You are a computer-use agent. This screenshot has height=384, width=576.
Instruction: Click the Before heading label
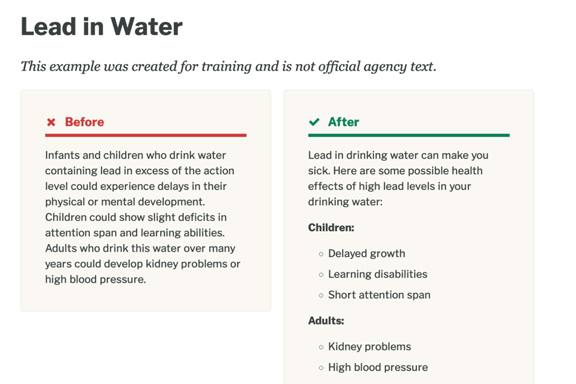[x=84, y=122]
